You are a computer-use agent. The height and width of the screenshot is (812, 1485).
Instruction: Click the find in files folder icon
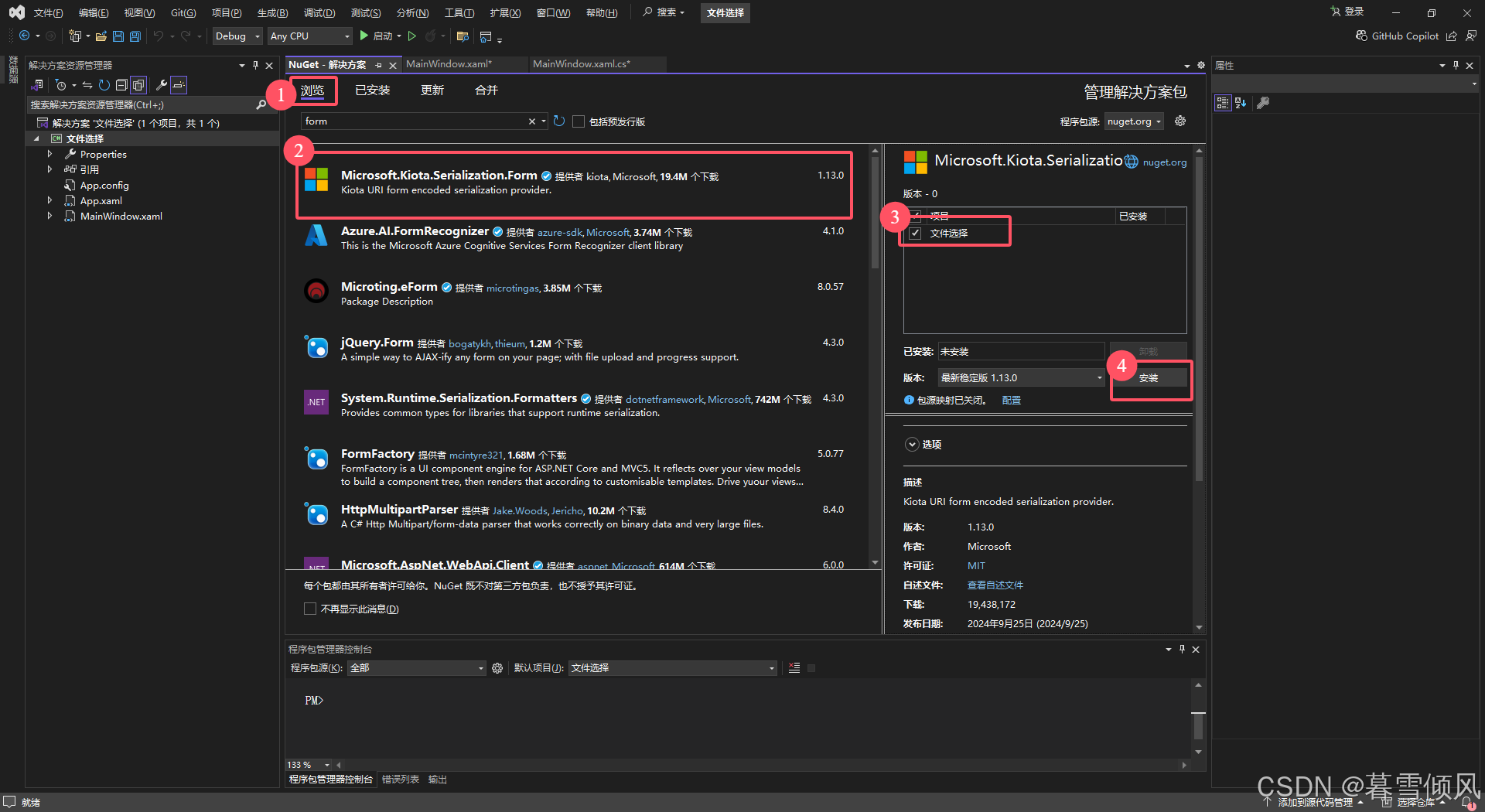coord(463,36)
